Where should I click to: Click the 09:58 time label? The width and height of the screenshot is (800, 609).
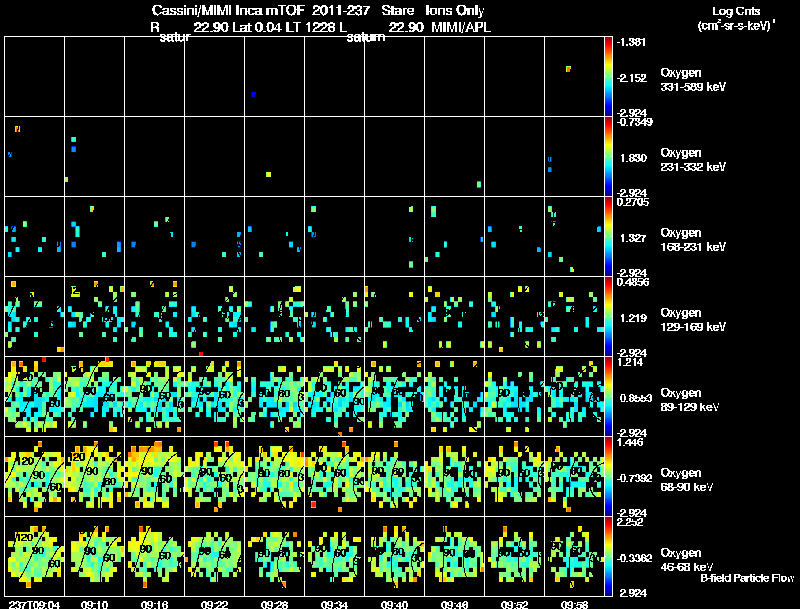[574, 605]
